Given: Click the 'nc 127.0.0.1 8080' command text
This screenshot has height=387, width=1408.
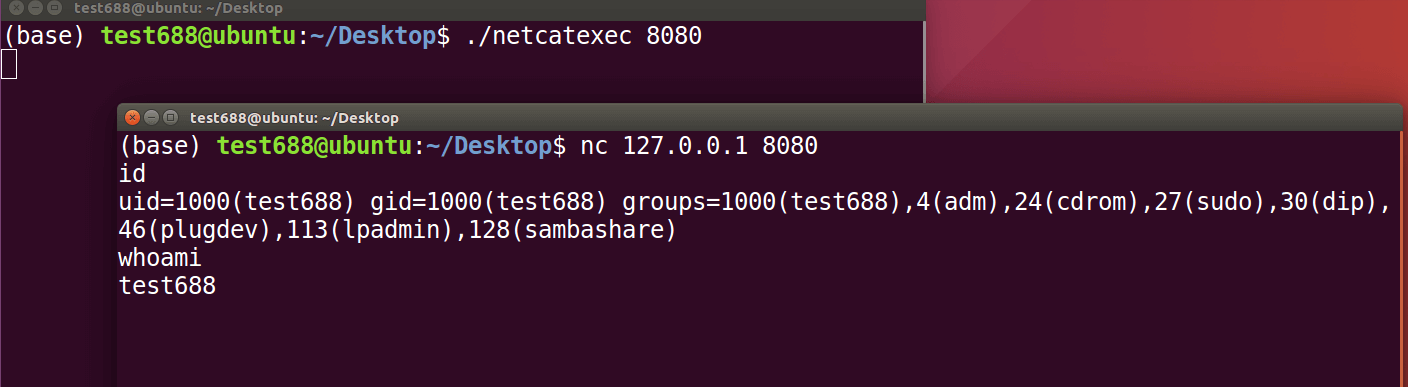Looking at the screenshot, I should click(x=699, y=146).
